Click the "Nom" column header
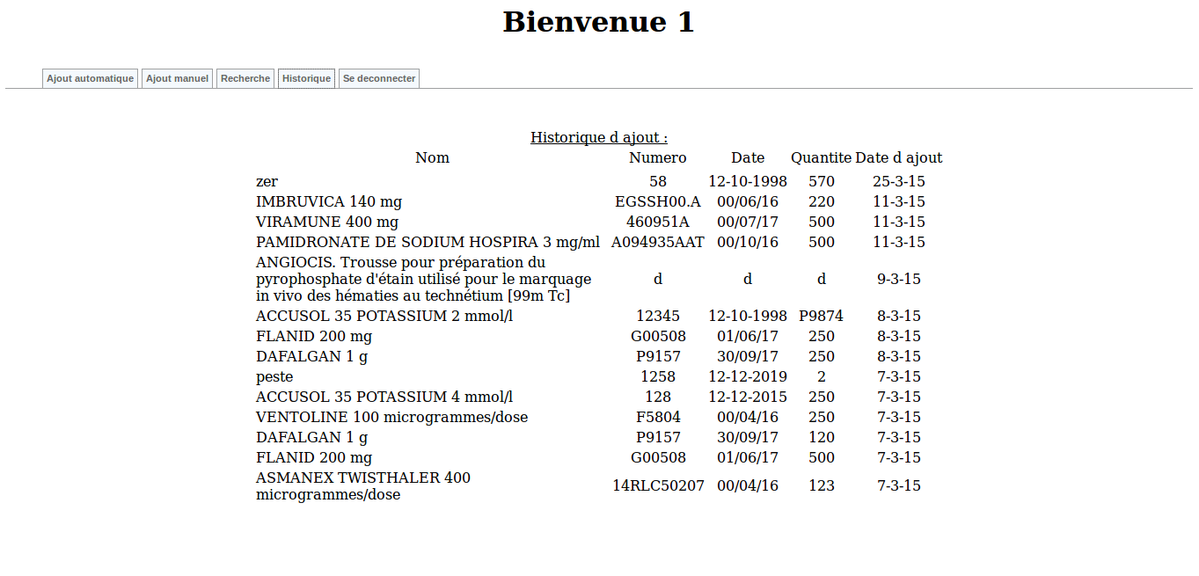Image resolution: width=1199 pixels, height=576 pixels. click(x=432, y=157)
